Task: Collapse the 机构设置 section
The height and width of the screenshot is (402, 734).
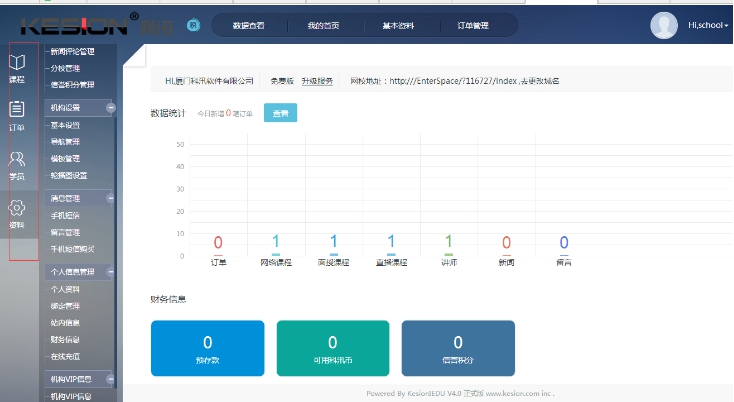Action: coord(110,108)
